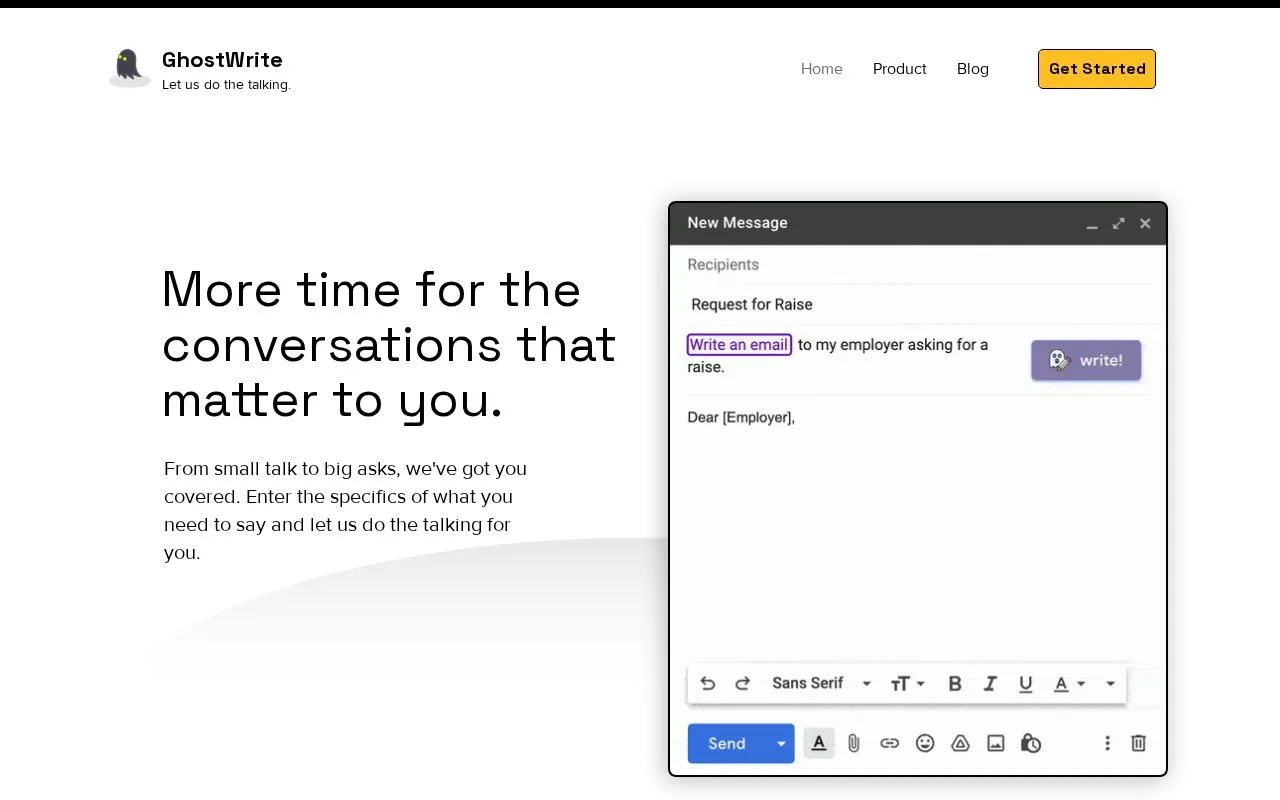This screenshot has width=1280, height=800.
Task: Click the New Message title text
Action: (x=737, y=223)
